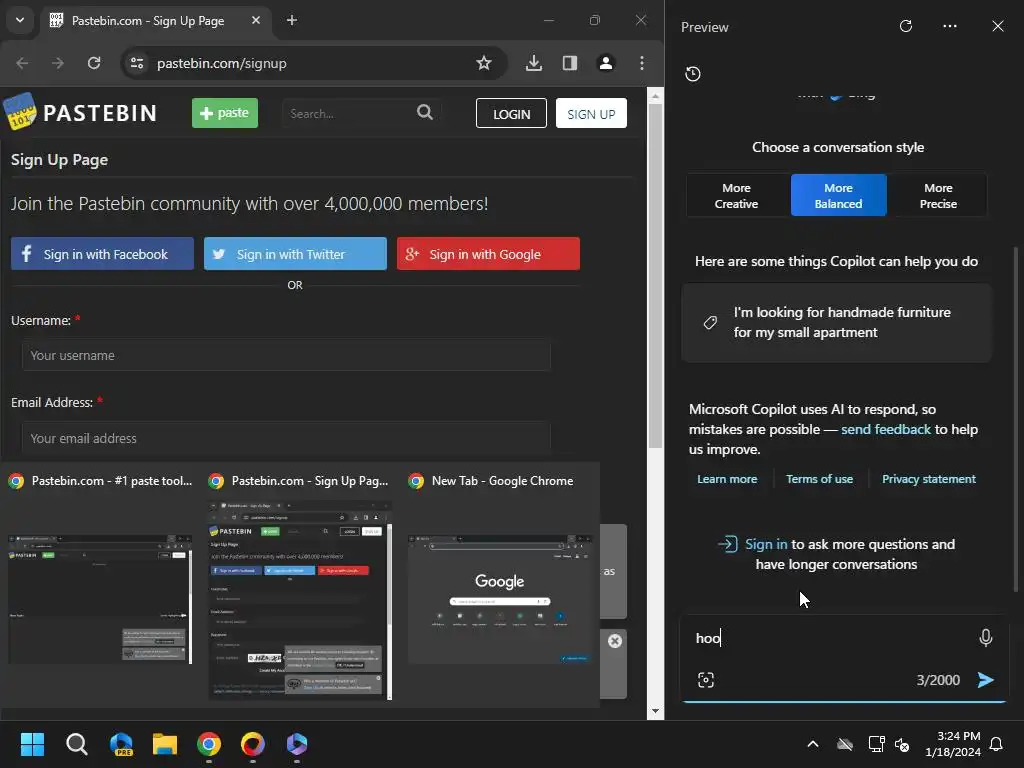This screenshot has height=768, width=1024.
Task: Use microphone for voice input
Action: click(985, 637)
